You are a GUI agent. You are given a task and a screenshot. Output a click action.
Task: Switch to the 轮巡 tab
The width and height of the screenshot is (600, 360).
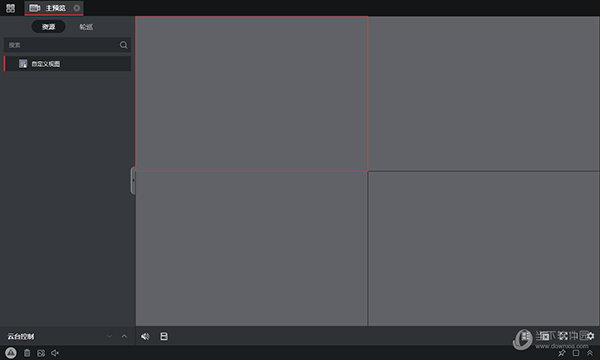coord(86,27)
